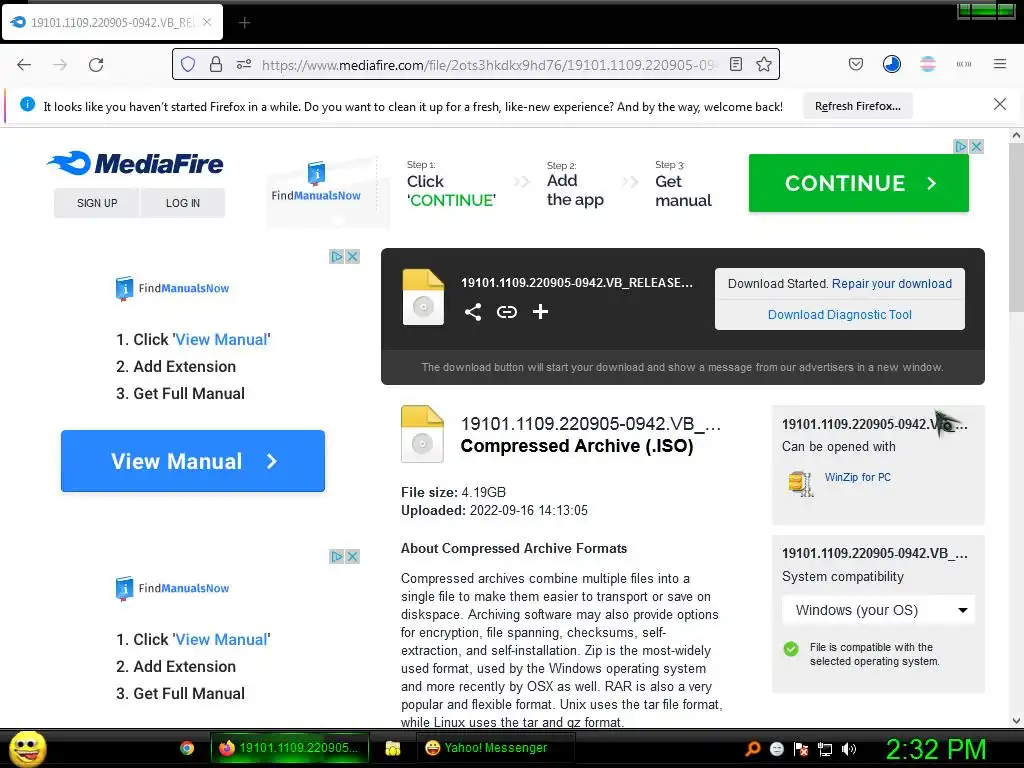Image resolution: width=1024 pixels, height=768 pixels.
Task: Click the volume speaker tray icon
Action: (850, 749)
